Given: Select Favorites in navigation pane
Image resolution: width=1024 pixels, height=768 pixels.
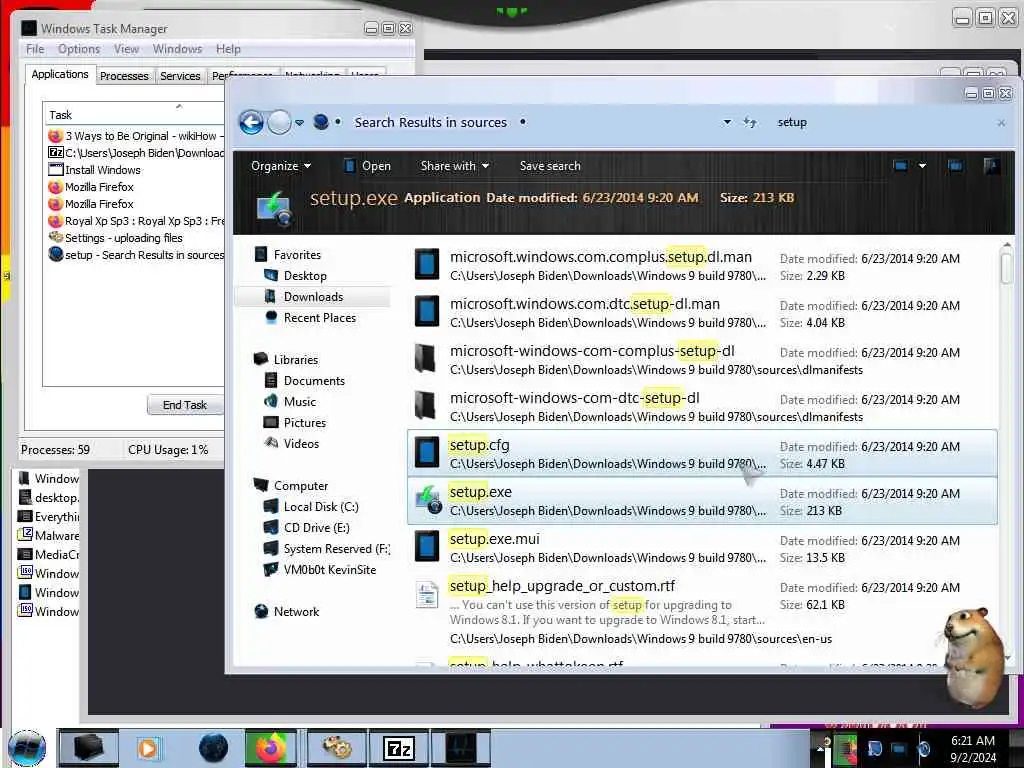Looking at the screenshot, I should coord(296,255).
